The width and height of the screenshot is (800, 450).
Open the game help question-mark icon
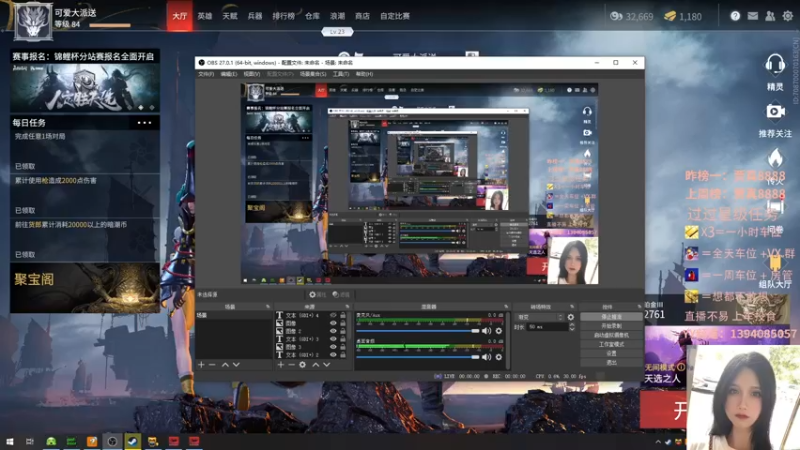[x=735, y=16]
